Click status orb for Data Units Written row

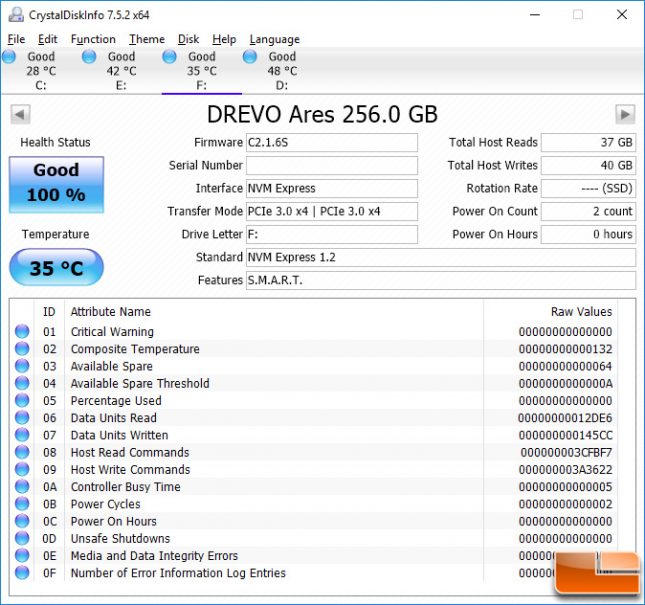click(22, 435)
